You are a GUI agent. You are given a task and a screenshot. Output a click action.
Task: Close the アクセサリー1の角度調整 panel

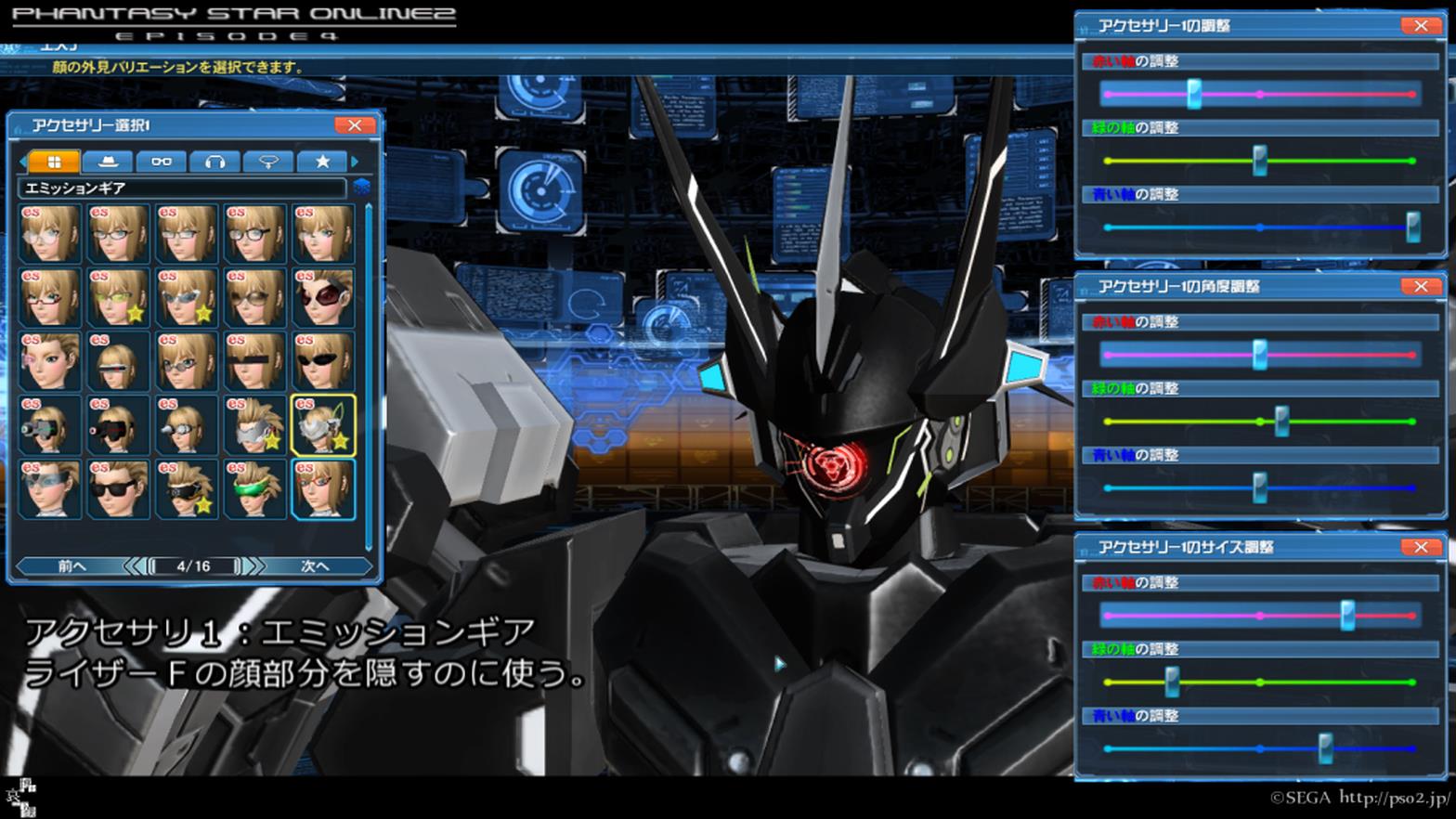point(1421,287)
